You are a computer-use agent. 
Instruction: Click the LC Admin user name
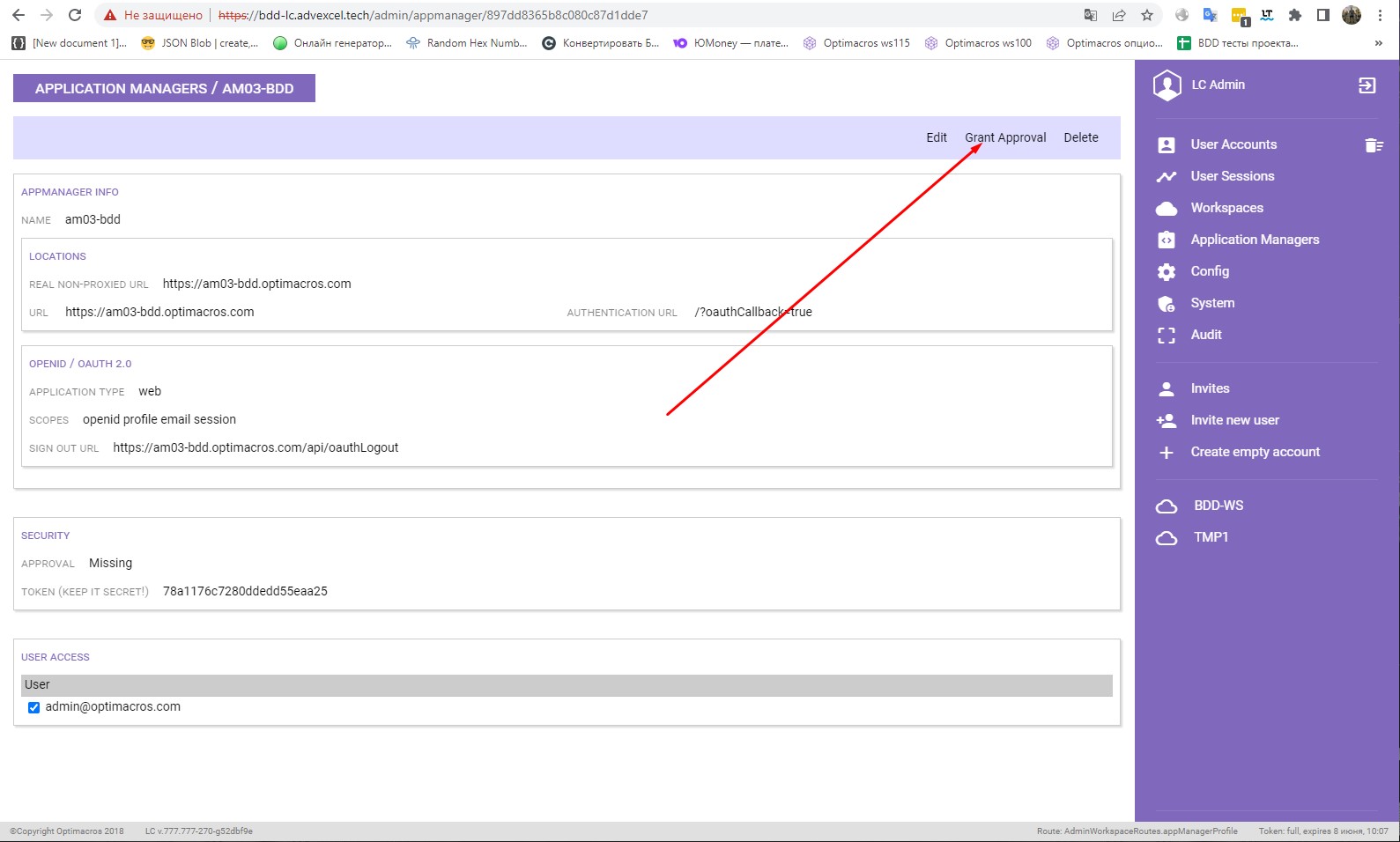point(1218,85)
